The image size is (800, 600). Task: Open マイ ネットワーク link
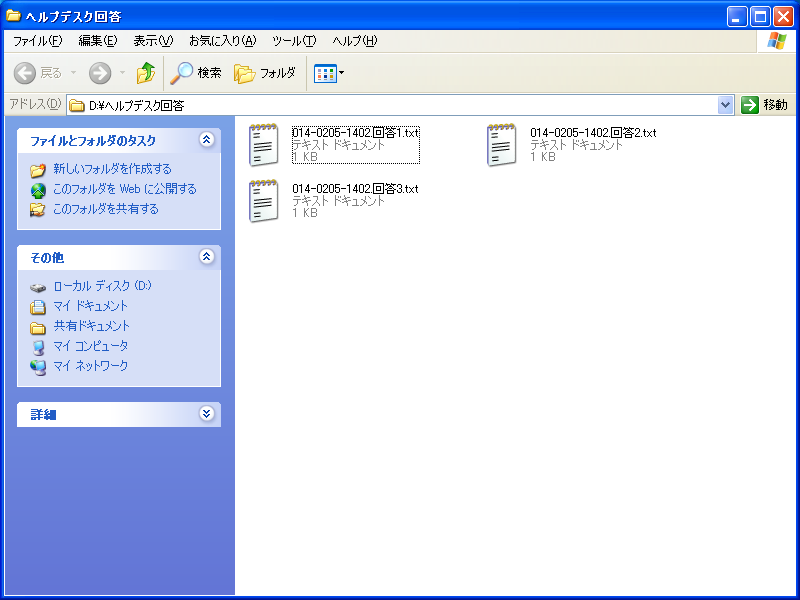(91, 365)
